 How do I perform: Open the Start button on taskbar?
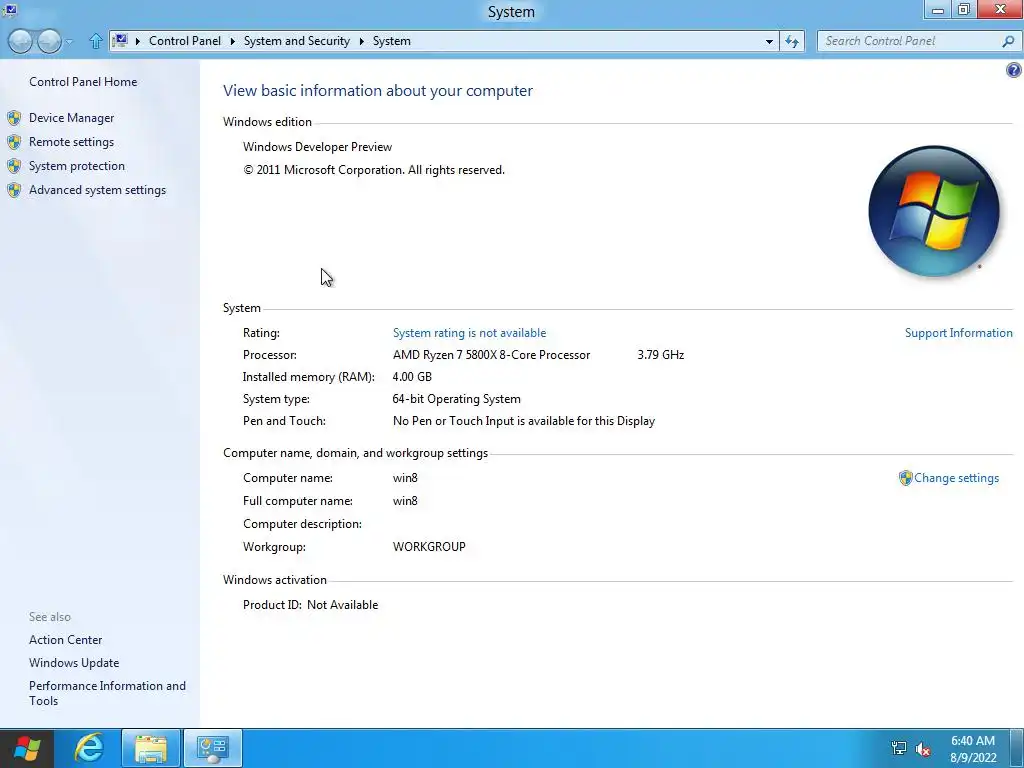pyautogui.click(x=27, y=748)
